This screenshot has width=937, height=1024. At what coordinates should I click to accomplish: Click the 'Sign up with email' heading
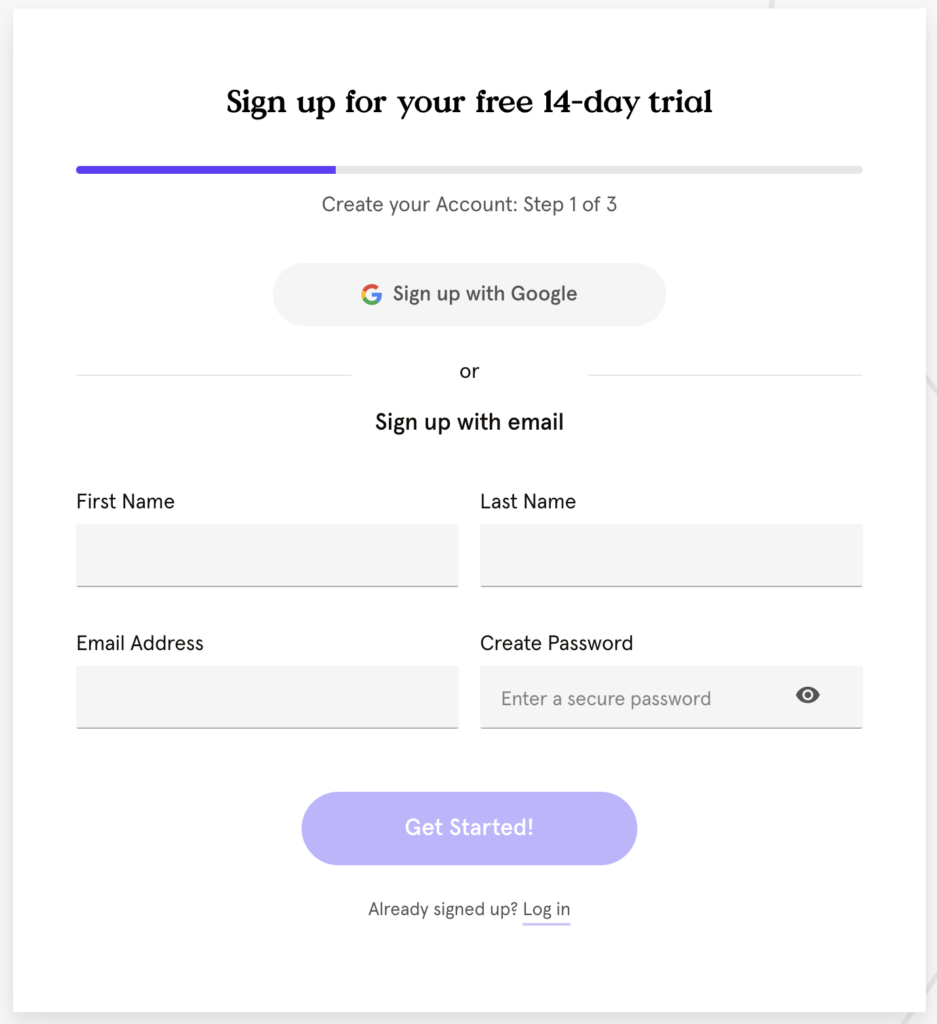(x=469, y=422)
